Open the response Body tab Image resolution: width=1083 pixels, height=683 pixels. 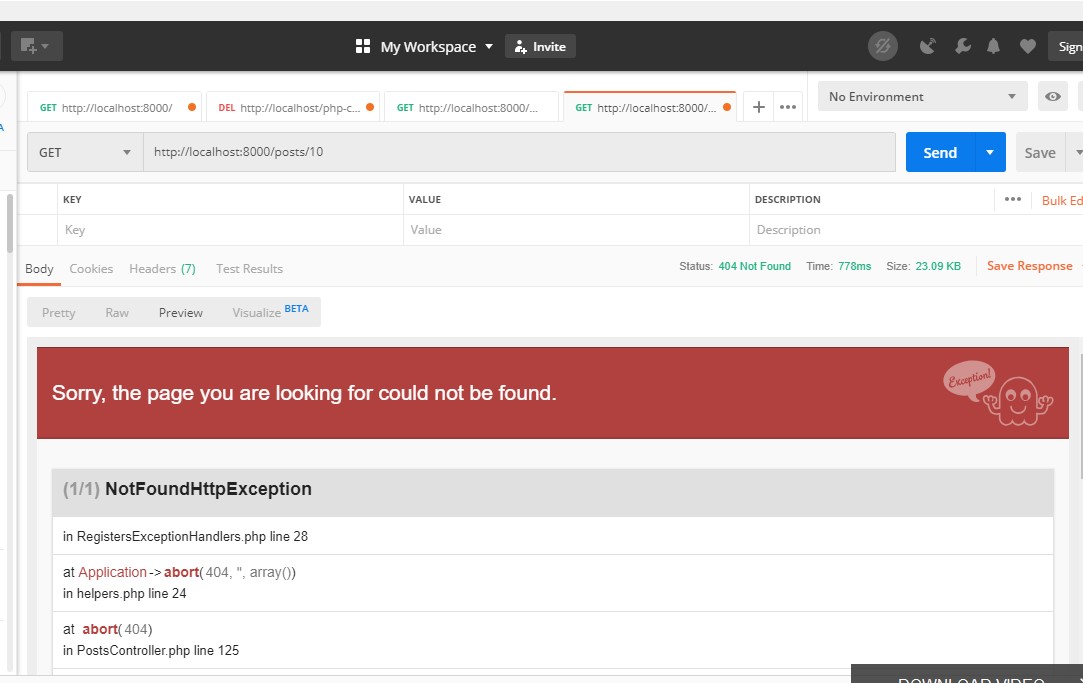pyautogui.click(x=39, y=269)
